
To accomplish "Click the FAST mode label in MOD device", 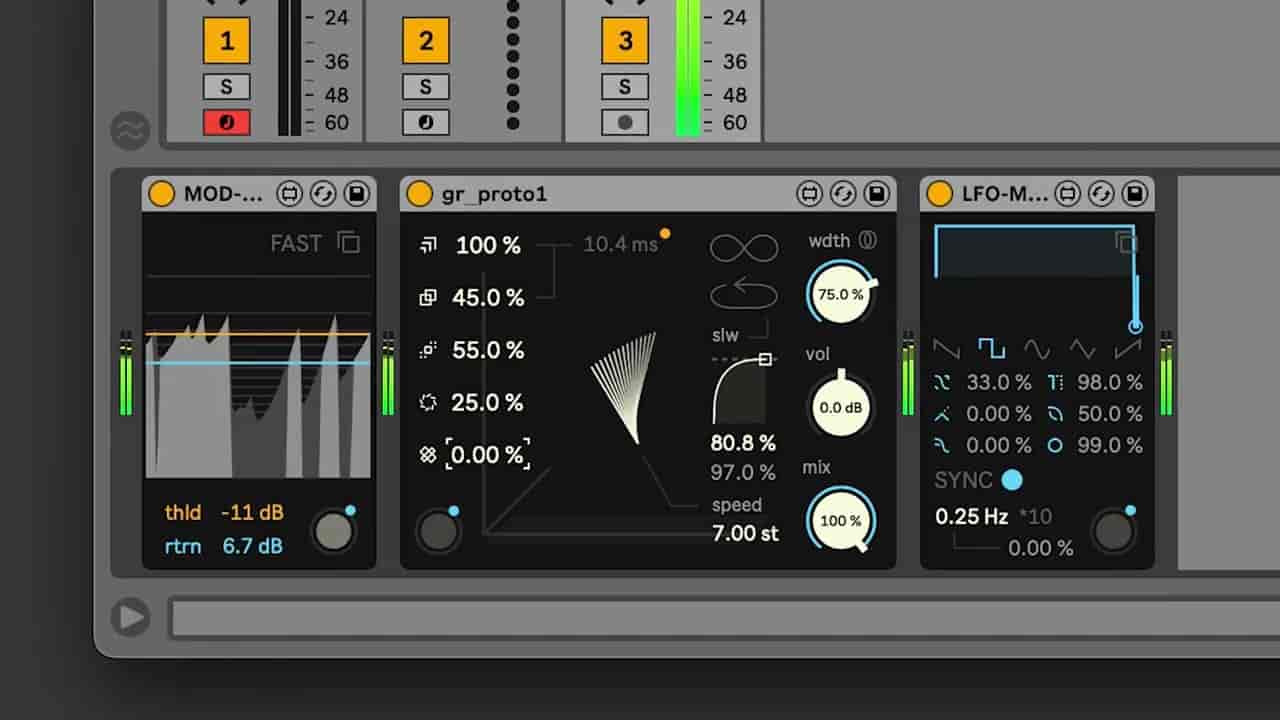I will 296,243.
